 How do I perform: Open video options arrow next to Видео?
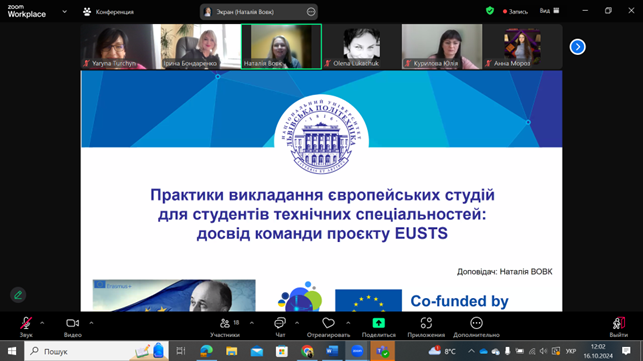(91, 323)
